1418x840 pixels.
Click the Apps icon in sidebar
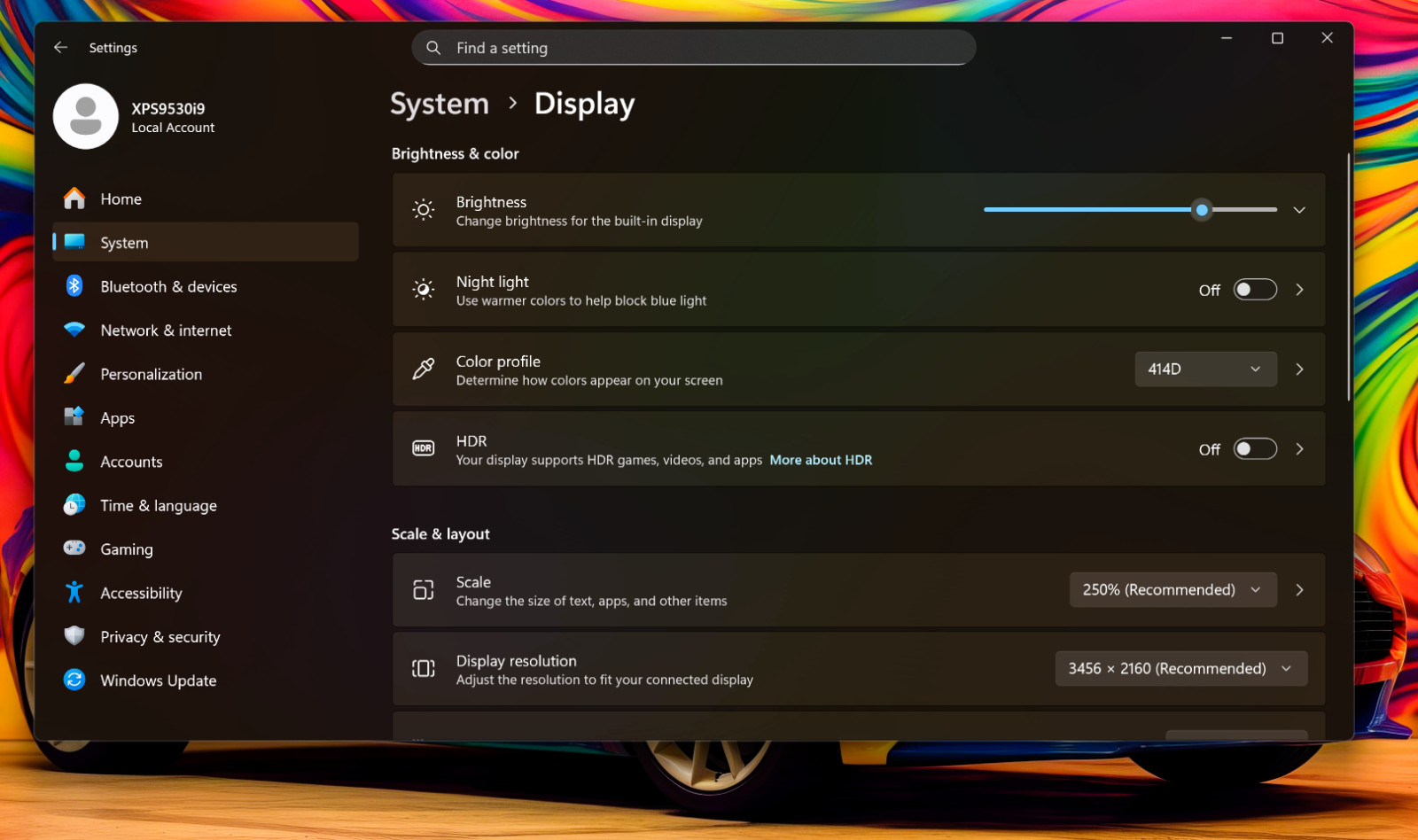pyautogui.click(x=74, y=416)
